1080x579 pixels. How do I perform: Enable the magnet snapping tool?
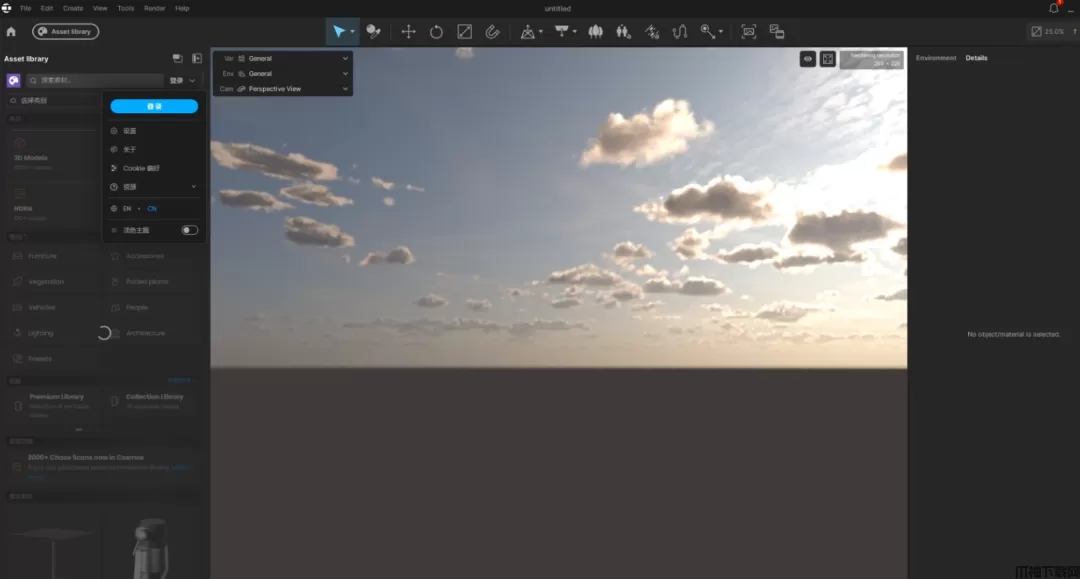(492, 32)
